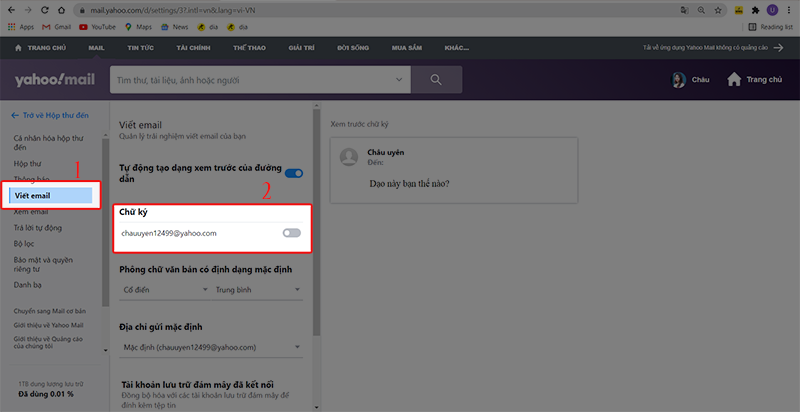Click the arrow next to ad-free app text
The image size is (800, 412).
click(779, 48)
